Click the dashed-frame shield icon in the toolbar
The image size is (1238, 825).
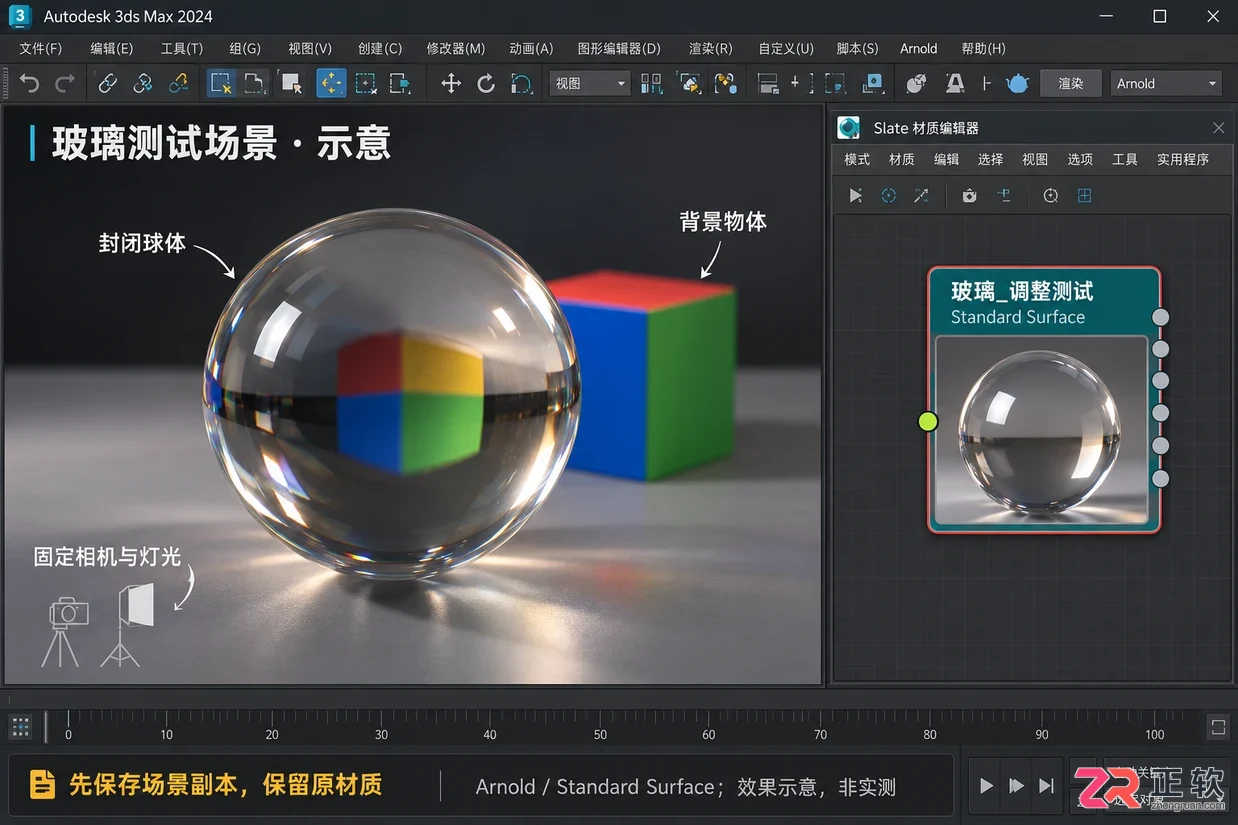(x=834, y=84)
